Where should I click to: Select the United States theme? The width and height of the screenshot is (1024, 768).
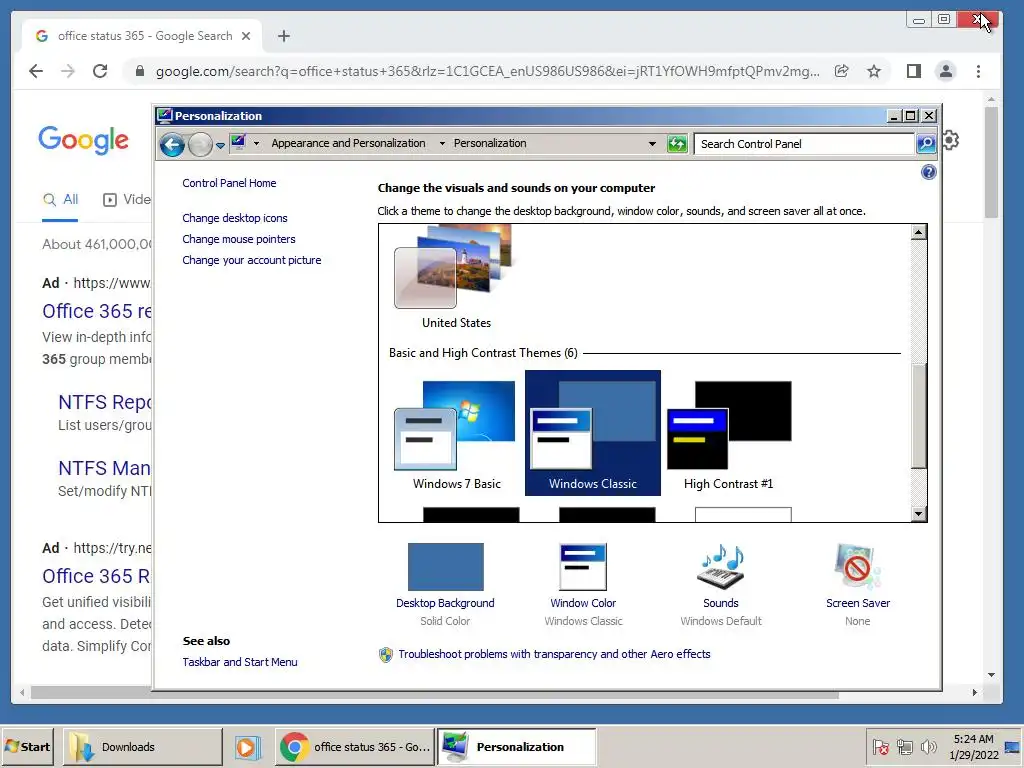456,278
